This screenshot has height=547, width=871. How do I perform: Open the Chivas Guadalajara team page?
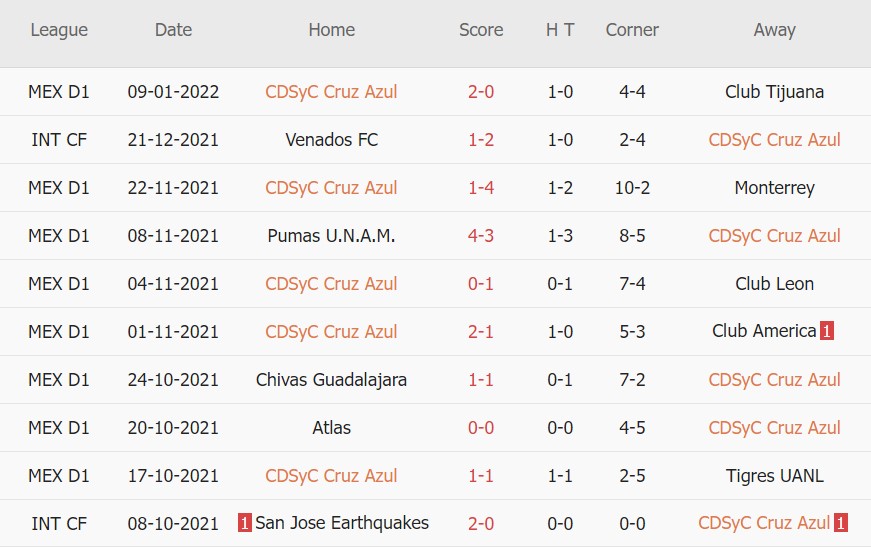coord(332,380)
